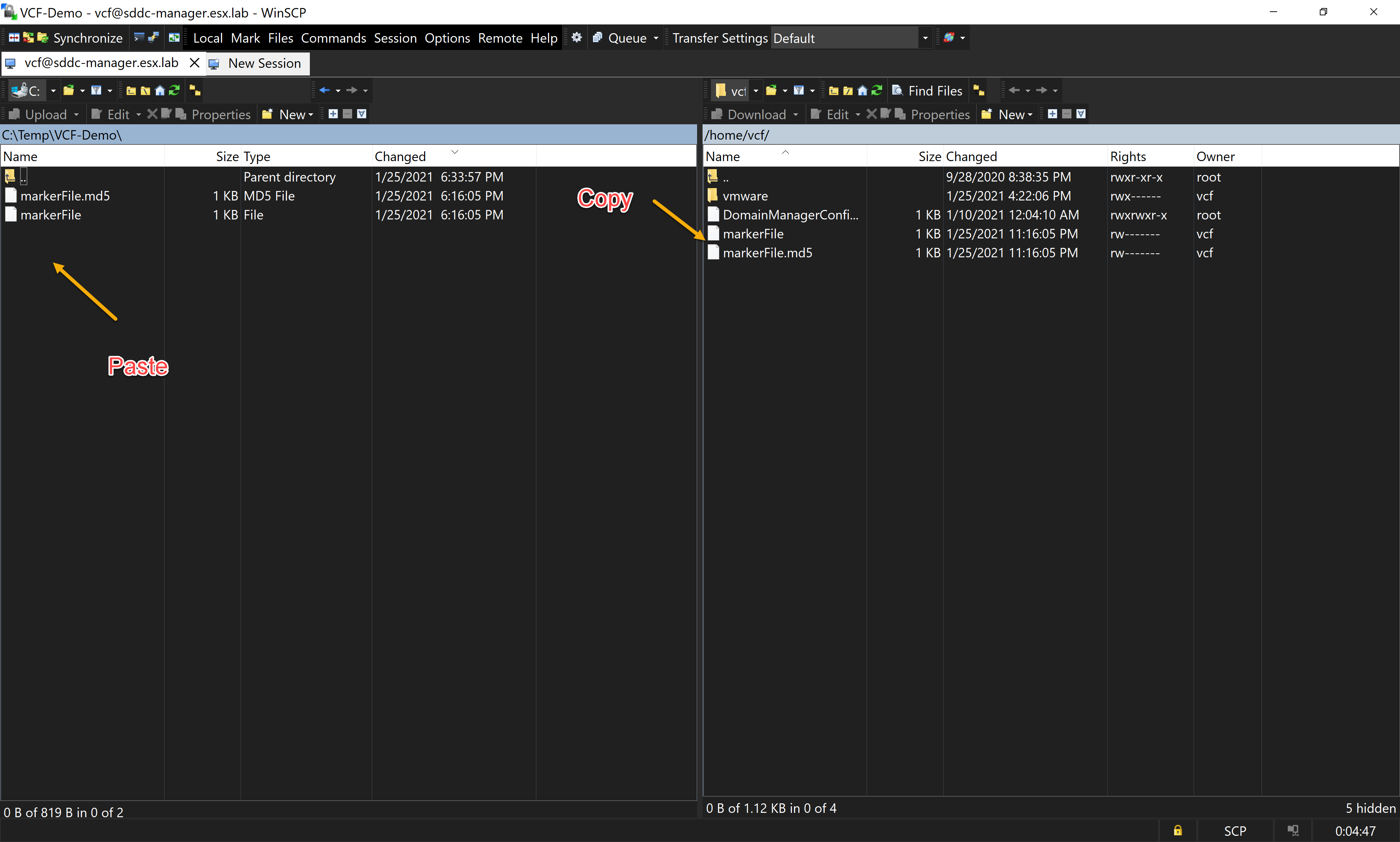
Task: Click the Queue toolbar button
Action: [x=620, y=38]
